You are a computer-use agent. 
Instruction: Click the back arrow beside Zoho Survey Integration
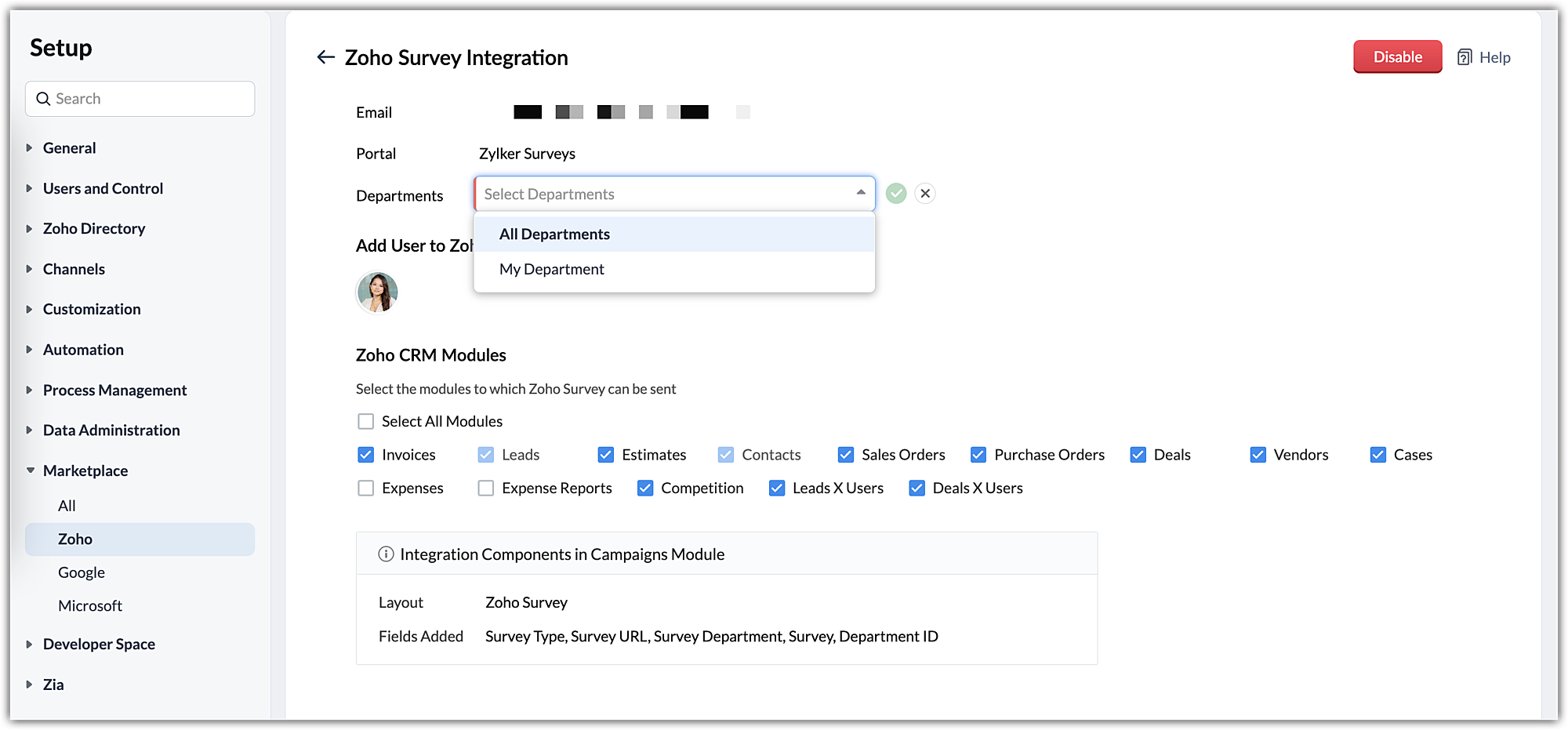coord(325,57)
